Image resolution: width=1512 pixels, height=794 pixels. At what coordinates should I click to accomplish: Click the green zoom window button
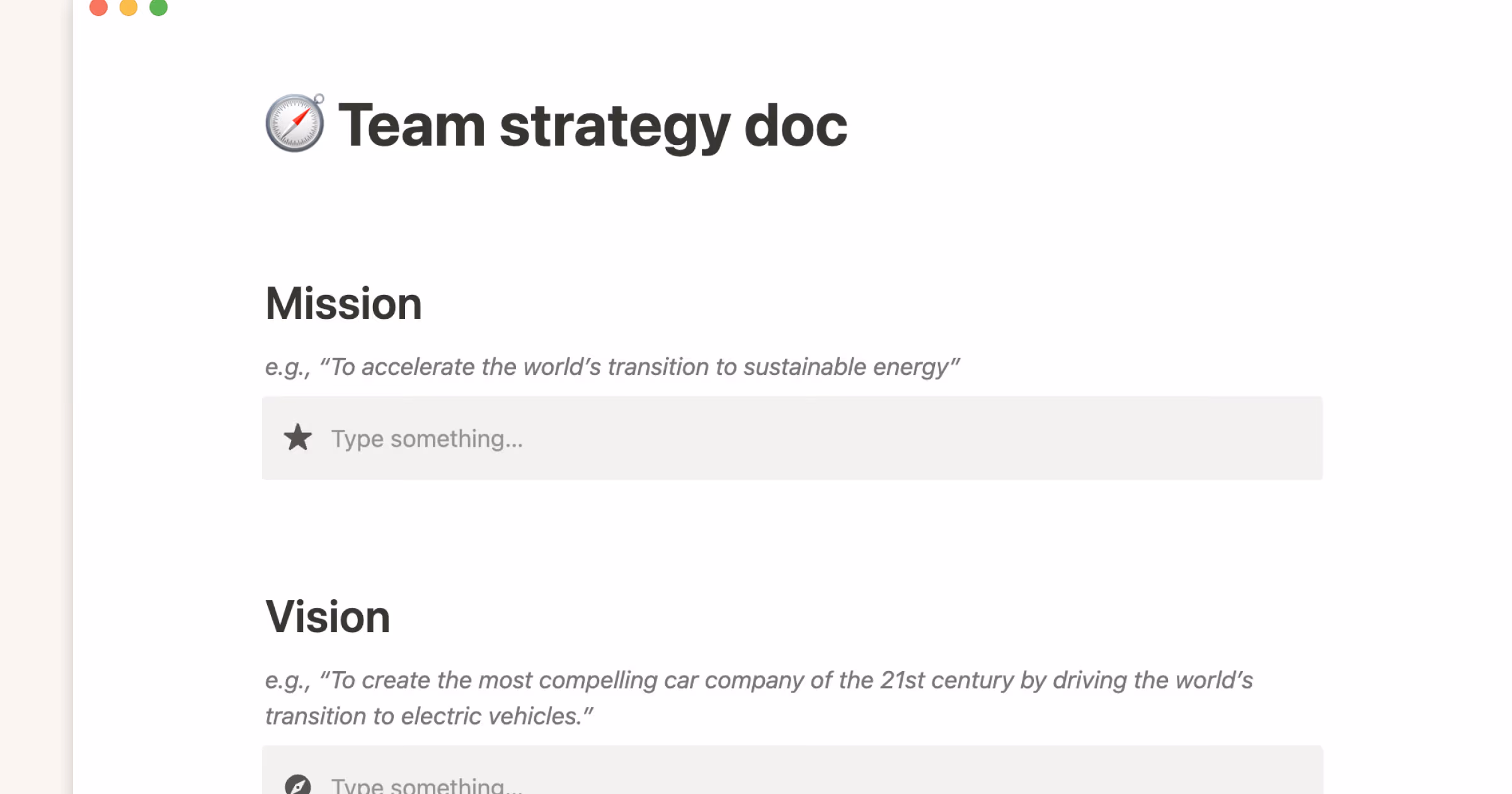point(157,8)
